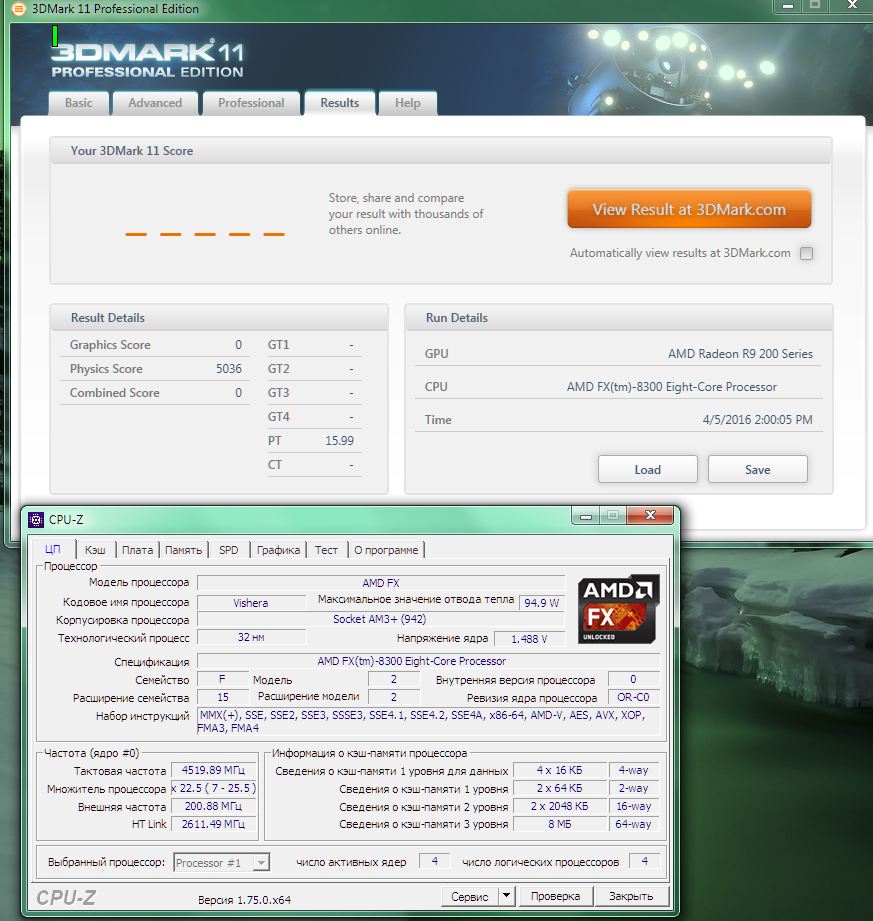Screen dimensions: 873x921
Task: Open the Графика tab
Action: 278,550
